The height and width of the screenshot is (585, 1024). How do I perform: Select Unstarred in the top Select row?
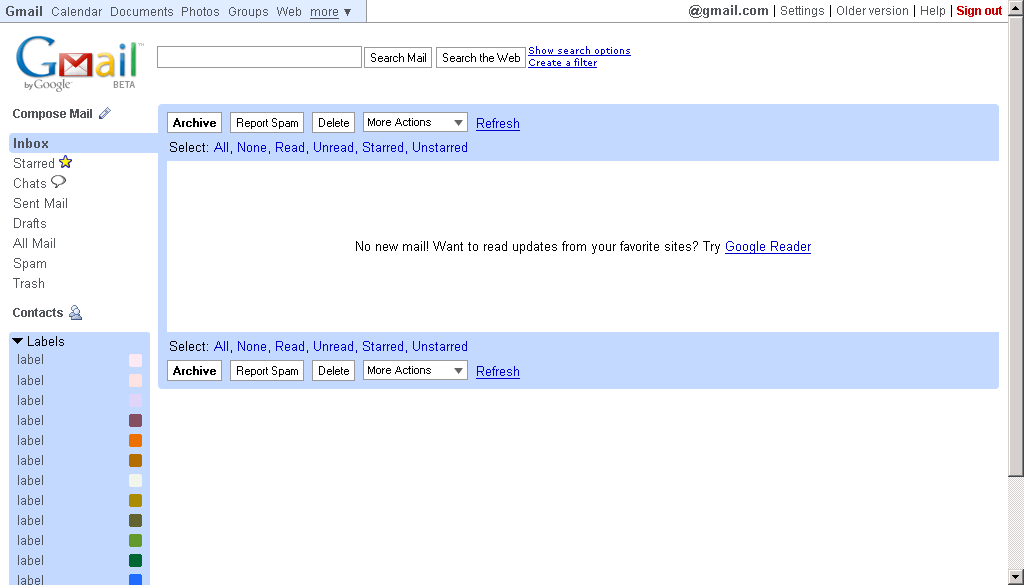[x=440, y=148]
